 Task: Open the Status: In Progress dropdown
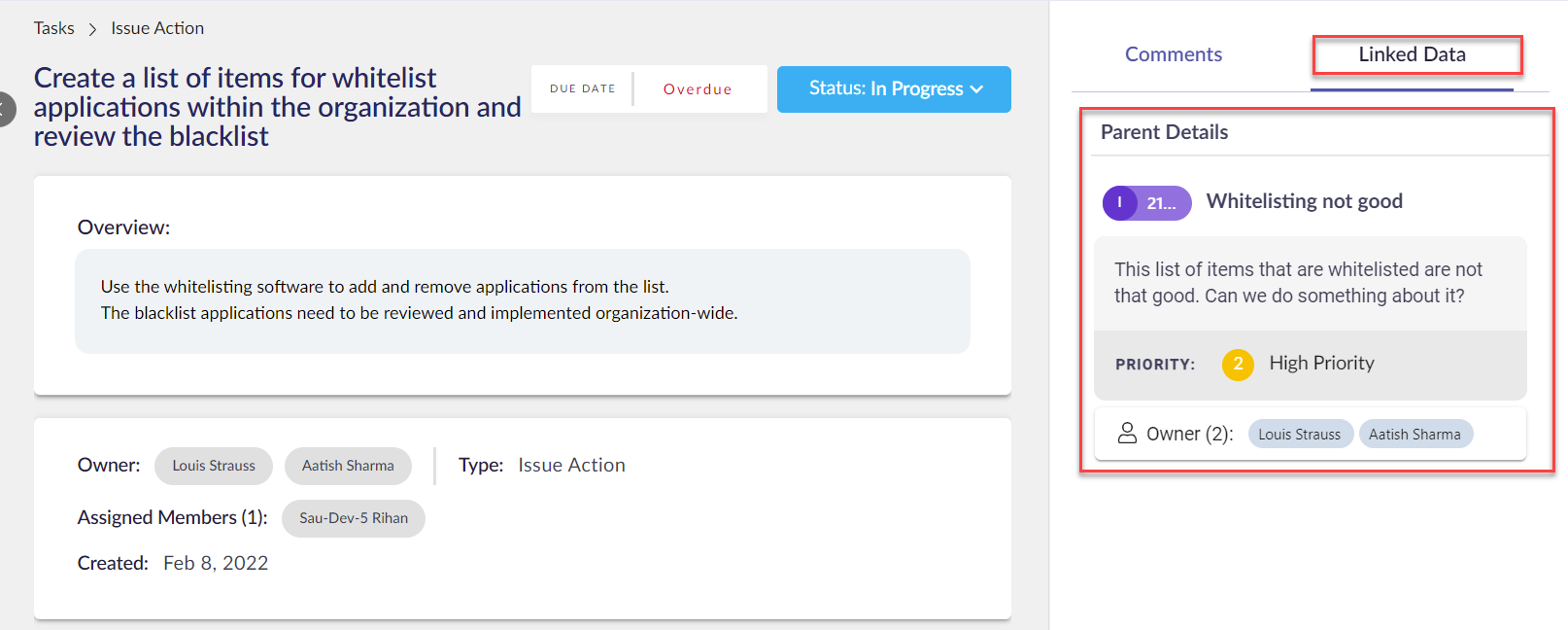894,89
